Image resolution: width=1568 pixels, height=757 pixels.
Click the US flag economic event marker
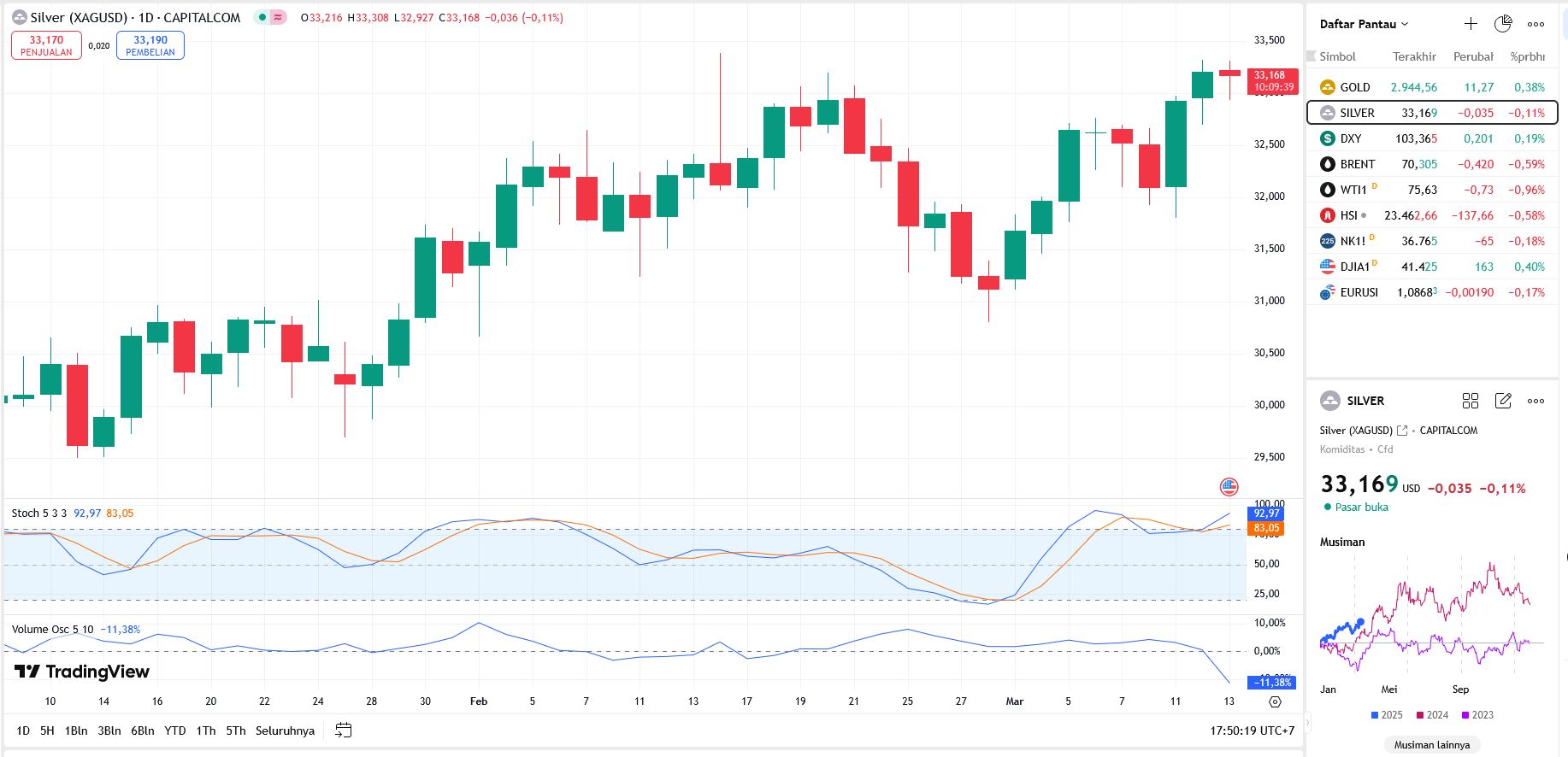point(1229,487)
